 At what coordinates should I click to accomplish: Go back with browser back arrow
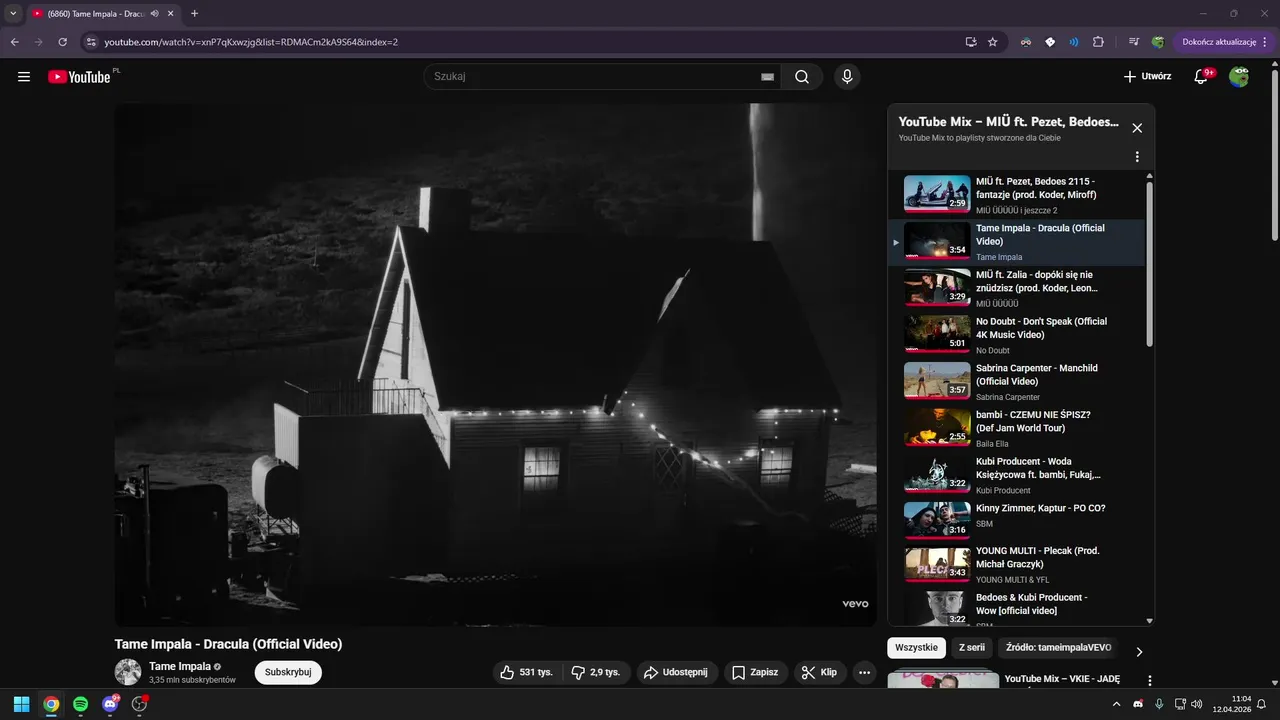pyautogui.click(x=14, y=42)
